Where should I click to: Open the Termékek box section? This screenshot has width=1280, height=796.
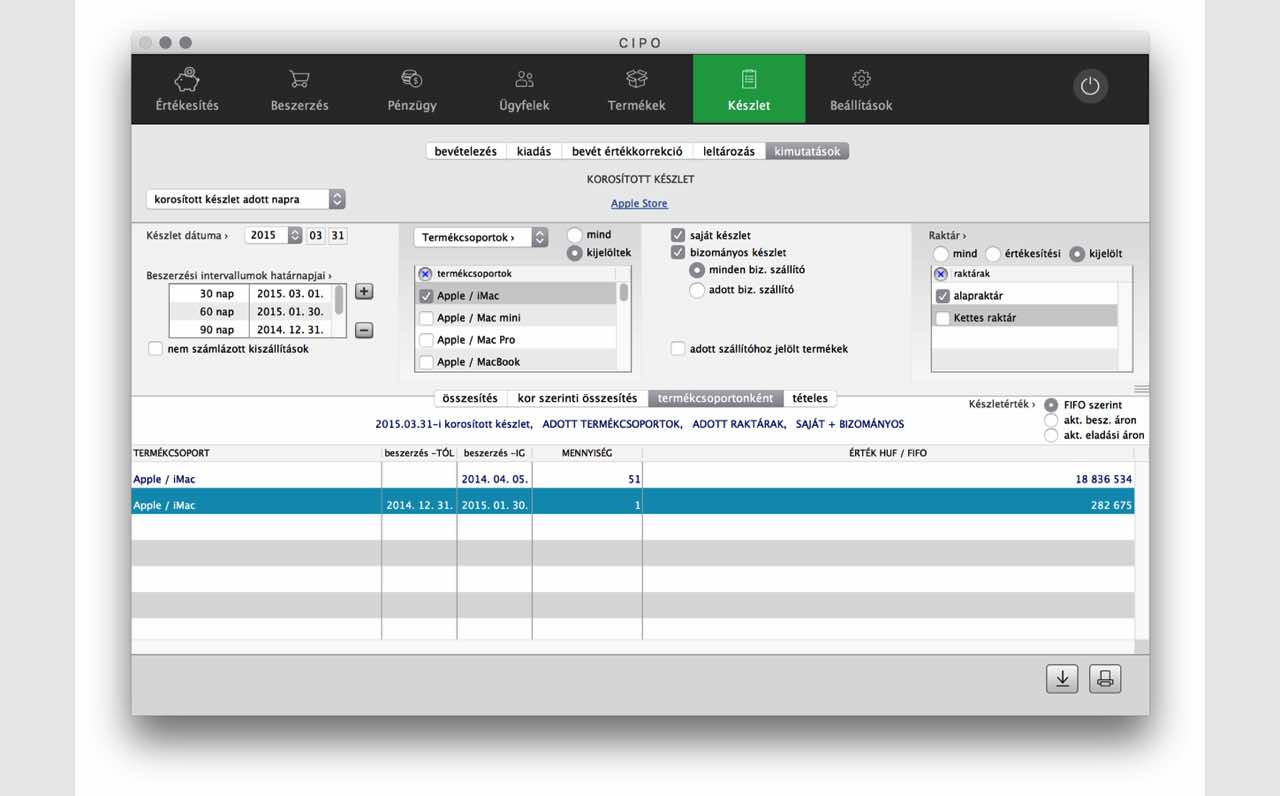coord(636,89)
